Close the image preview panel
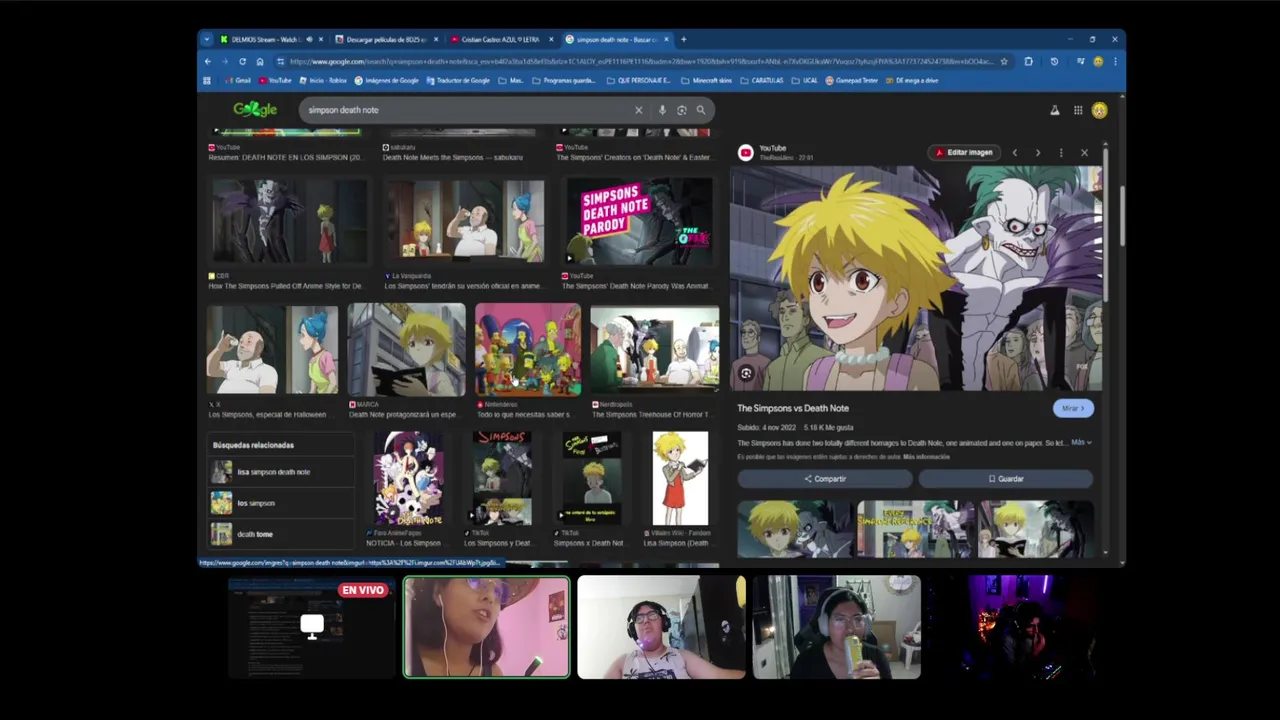The width and height of the screenshot is (1280, 720). (x=1084, y=152)
